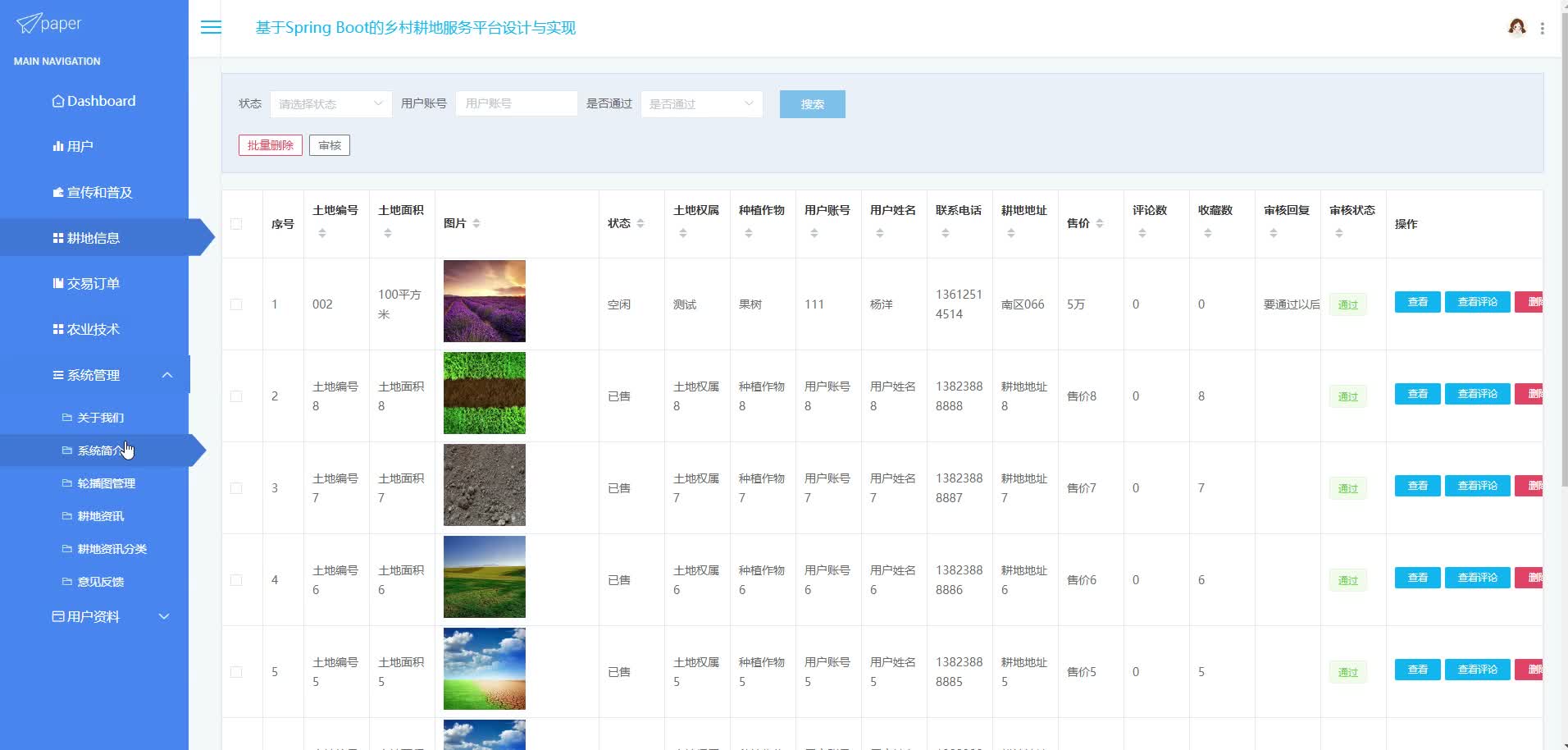1568x750 pixels.
Task: Sort by 种植作物 column sort arrows
Action: (749, 233)
